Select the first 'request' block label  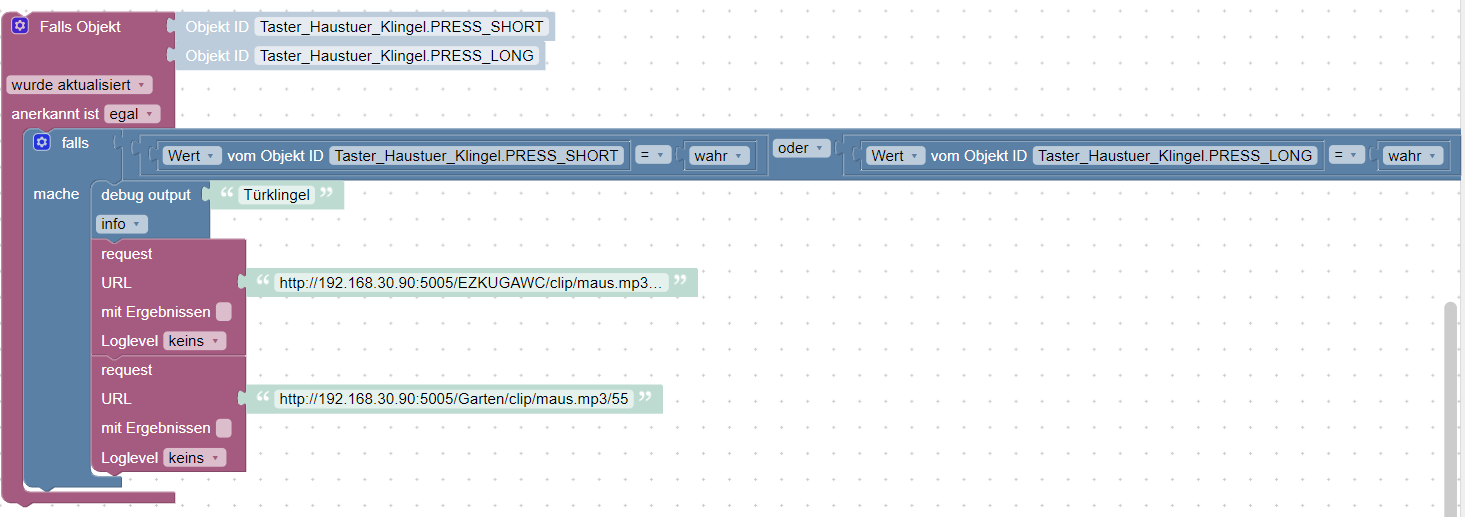point(127,254)
